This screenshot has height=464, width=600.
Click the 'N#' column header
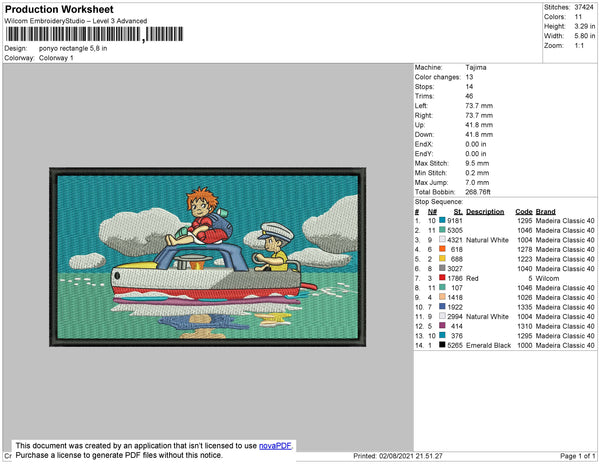coord(432,212)
